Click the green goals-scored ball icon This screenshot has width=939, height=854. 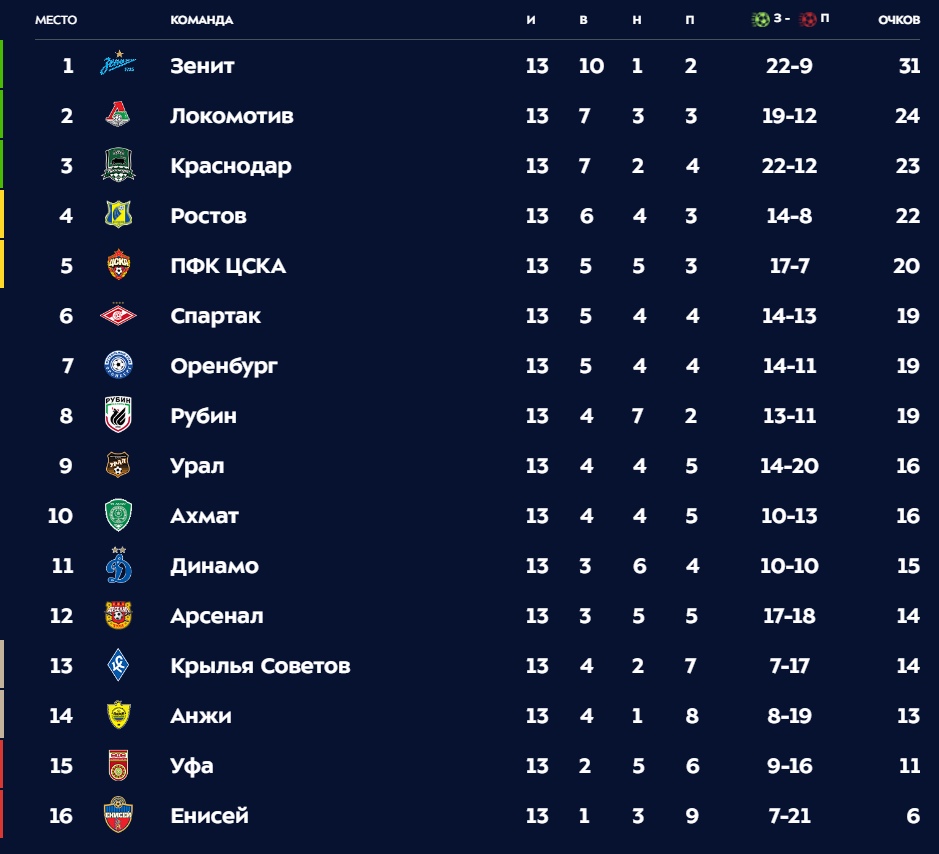[760, 19]
